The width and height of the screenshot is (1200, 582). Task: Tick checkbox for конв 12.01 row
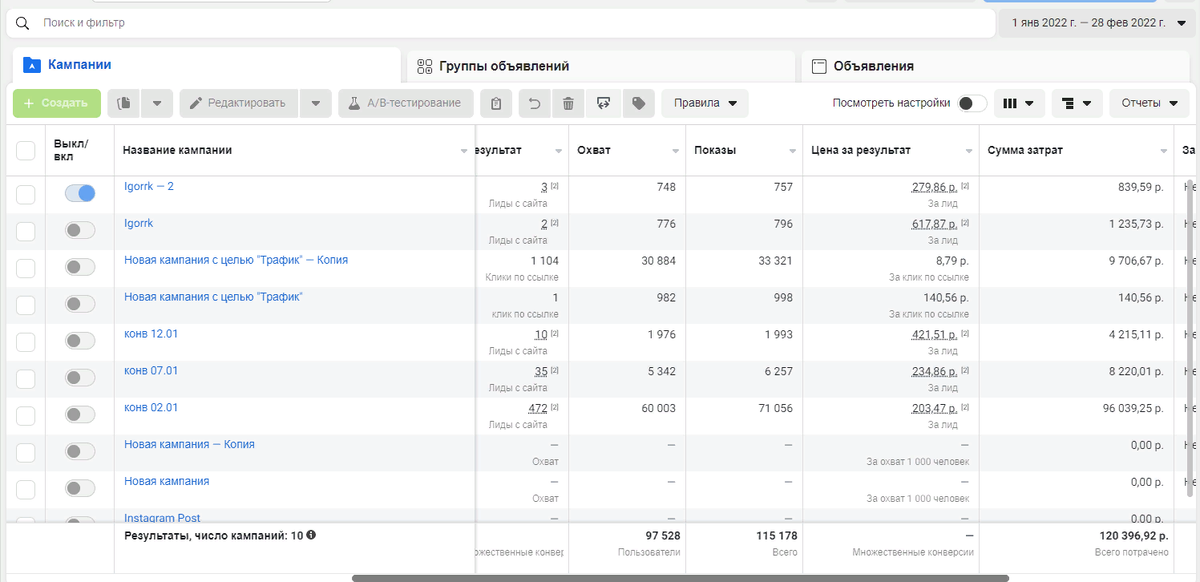[26, 341]
